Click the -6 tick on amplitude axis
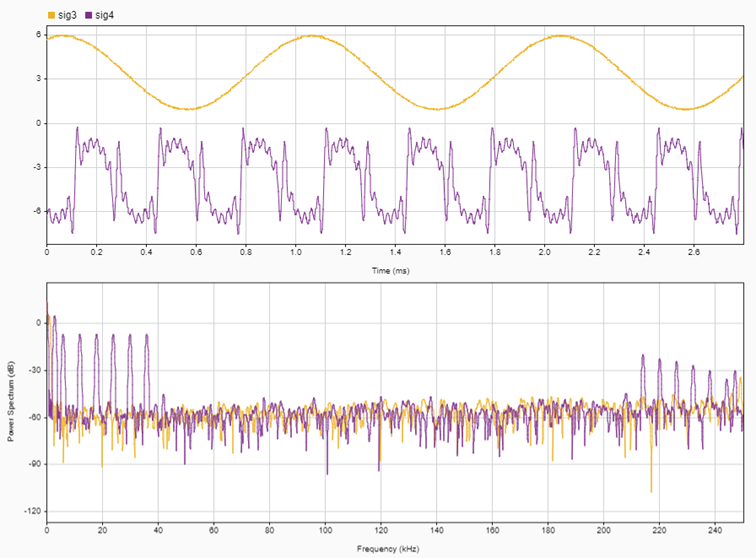 pyautogui.click(x=37, y=211)
